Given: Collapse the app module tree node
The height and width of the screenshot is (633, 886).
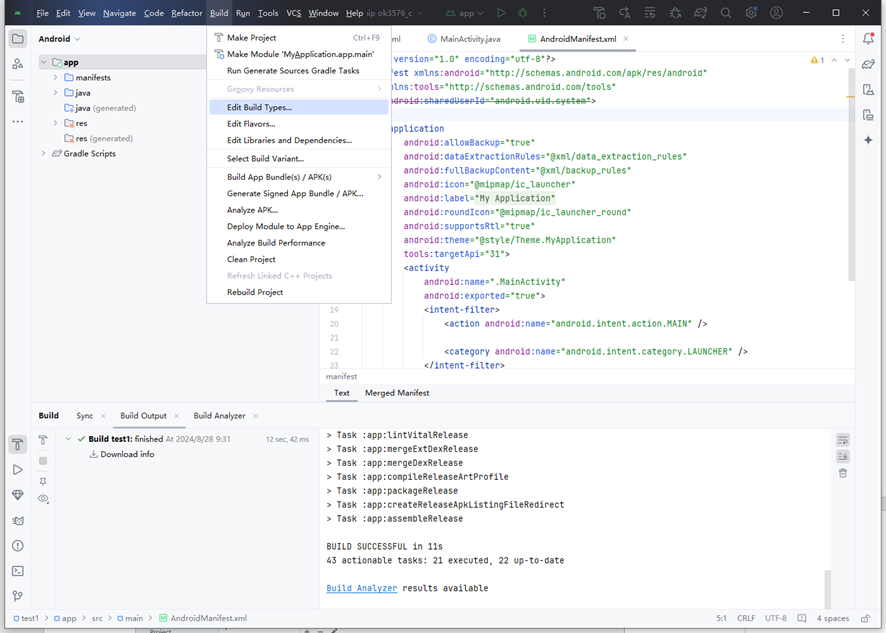Looking at the screenshot, I should (x=44, y=62).
